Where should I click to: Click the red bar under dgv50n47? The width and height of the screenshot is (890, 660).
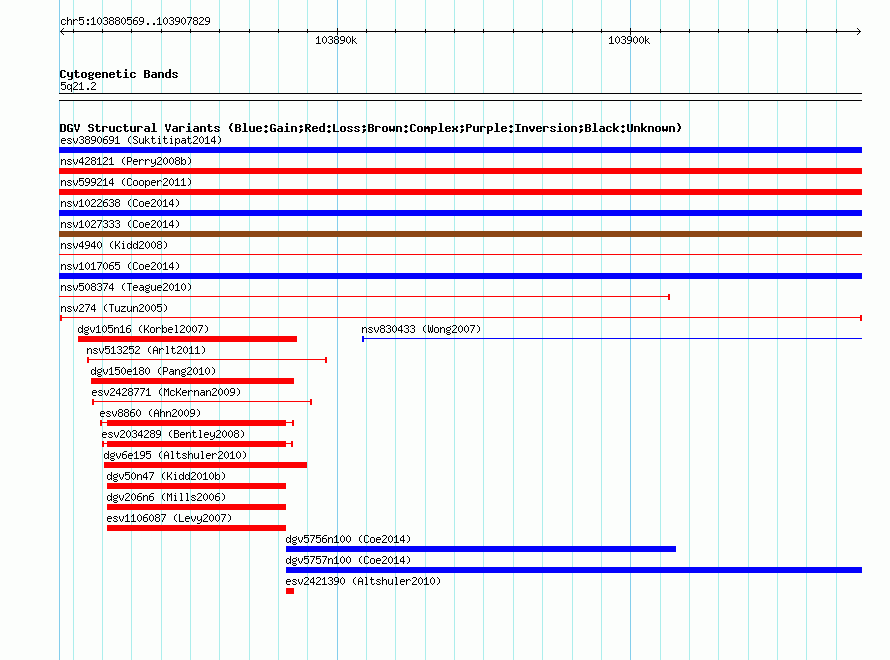point(196,486)
